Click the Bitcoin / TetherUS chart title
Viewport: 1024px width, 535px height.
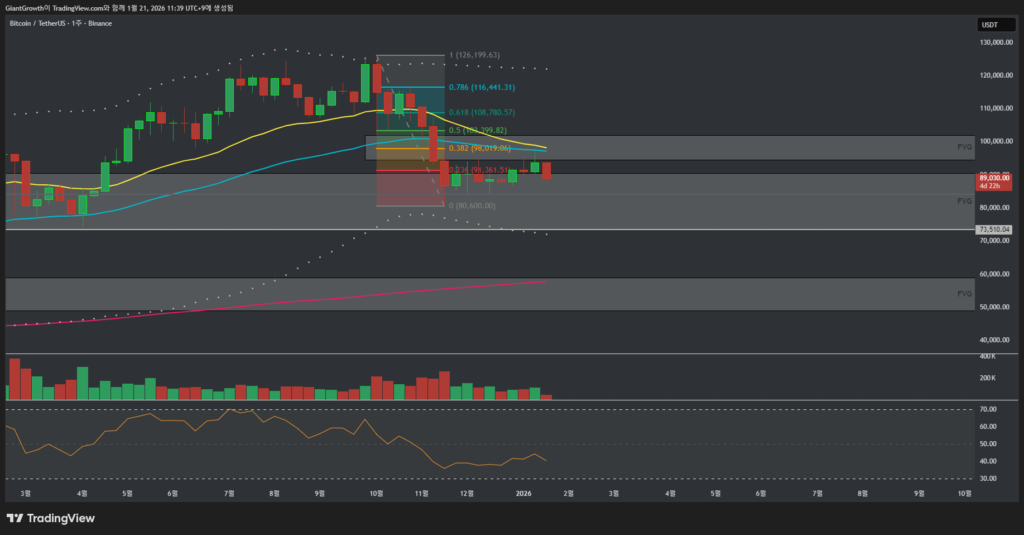click(60, 22)
